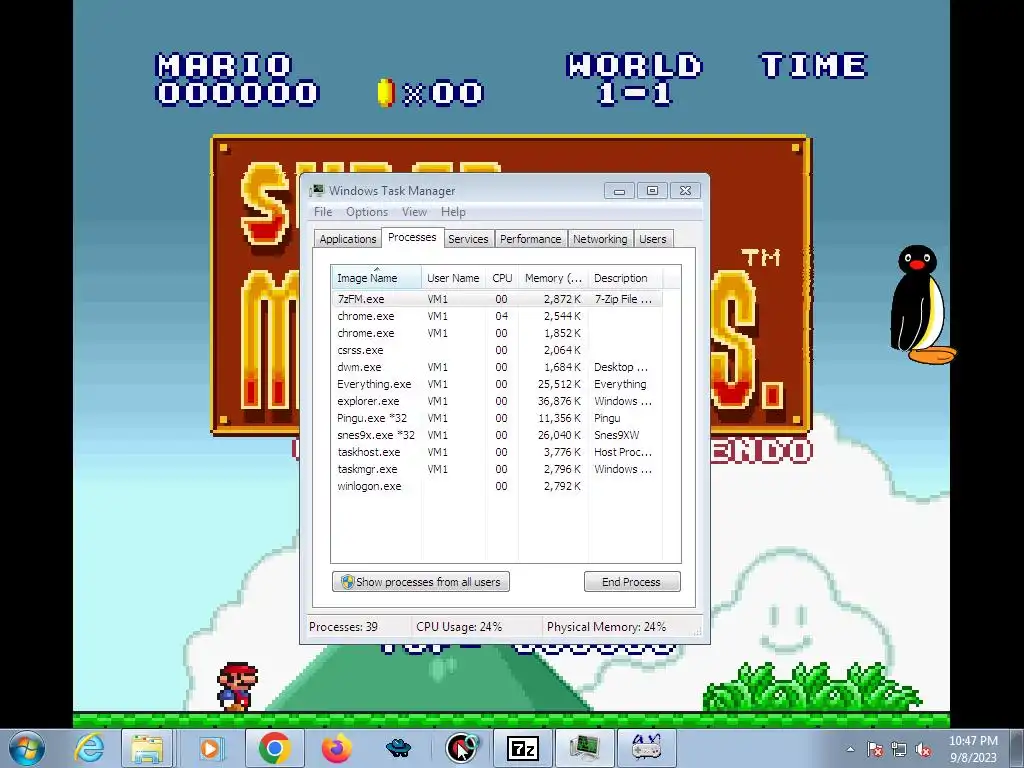1024x768 pixels.
Task: Open Windows Explorer folder icon in taskbar
Action: click(148, 748)
